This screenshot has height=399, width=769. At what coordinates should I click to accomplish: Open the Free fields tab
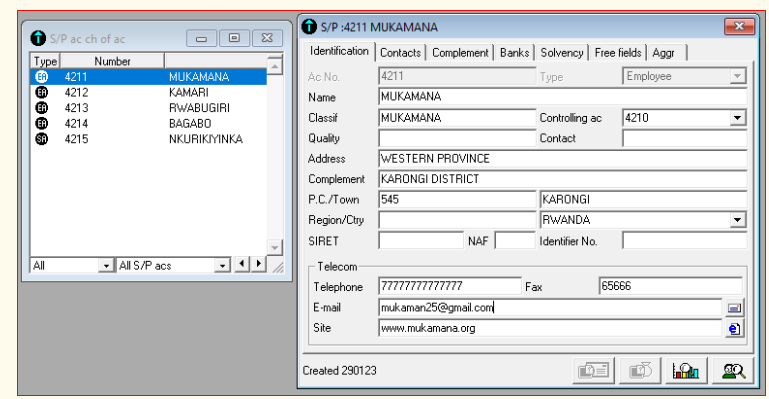tap(618, 53)
